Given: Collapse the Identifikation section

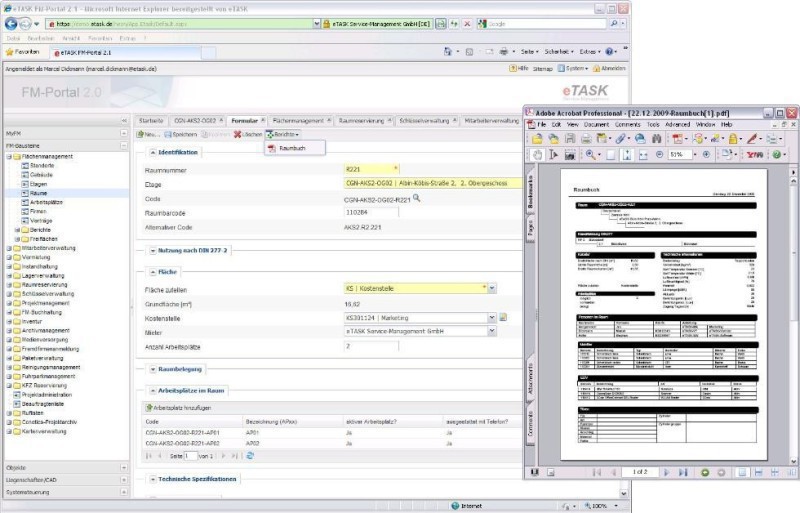Looking at the screenshot, I should (153, 152).
